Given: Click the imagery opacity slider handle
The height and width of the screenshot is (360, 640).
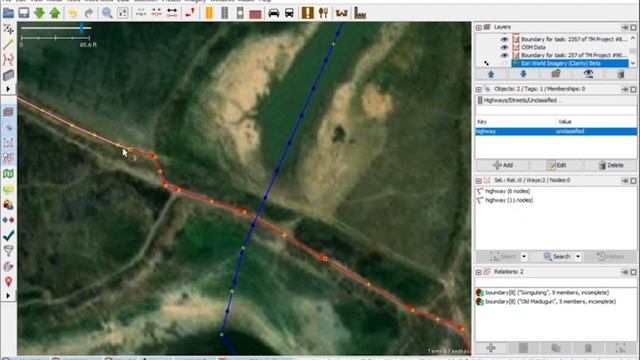Looking at the screenshot, I should 82,28.
